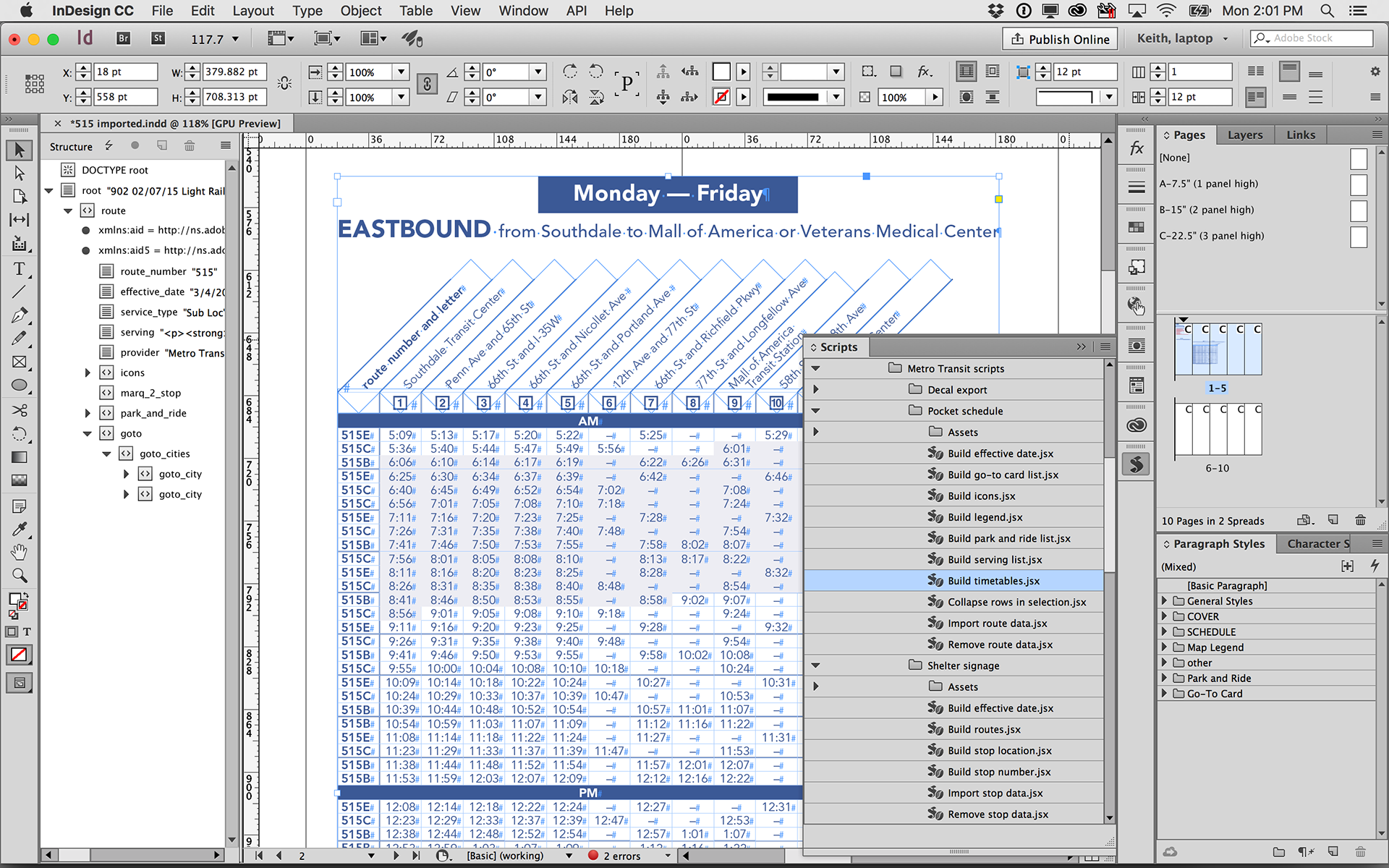Select the Zoom magnifier tool

pyautogui.click(x=20, y=576)
